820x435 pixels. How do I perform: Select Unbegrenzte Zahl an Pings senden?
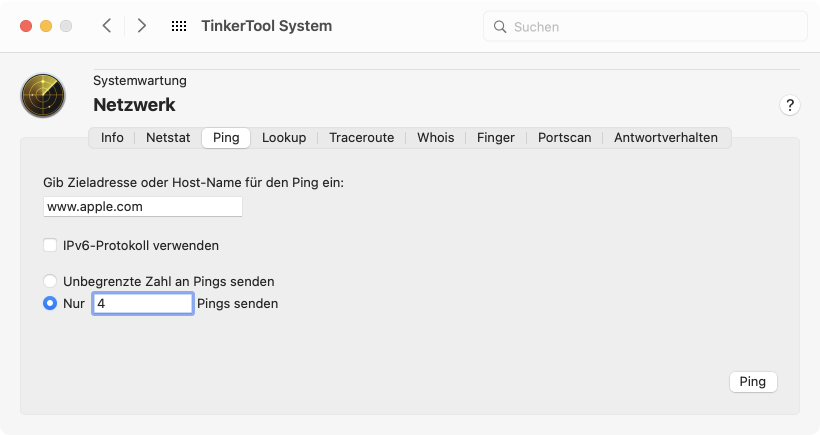coord(50,281)
